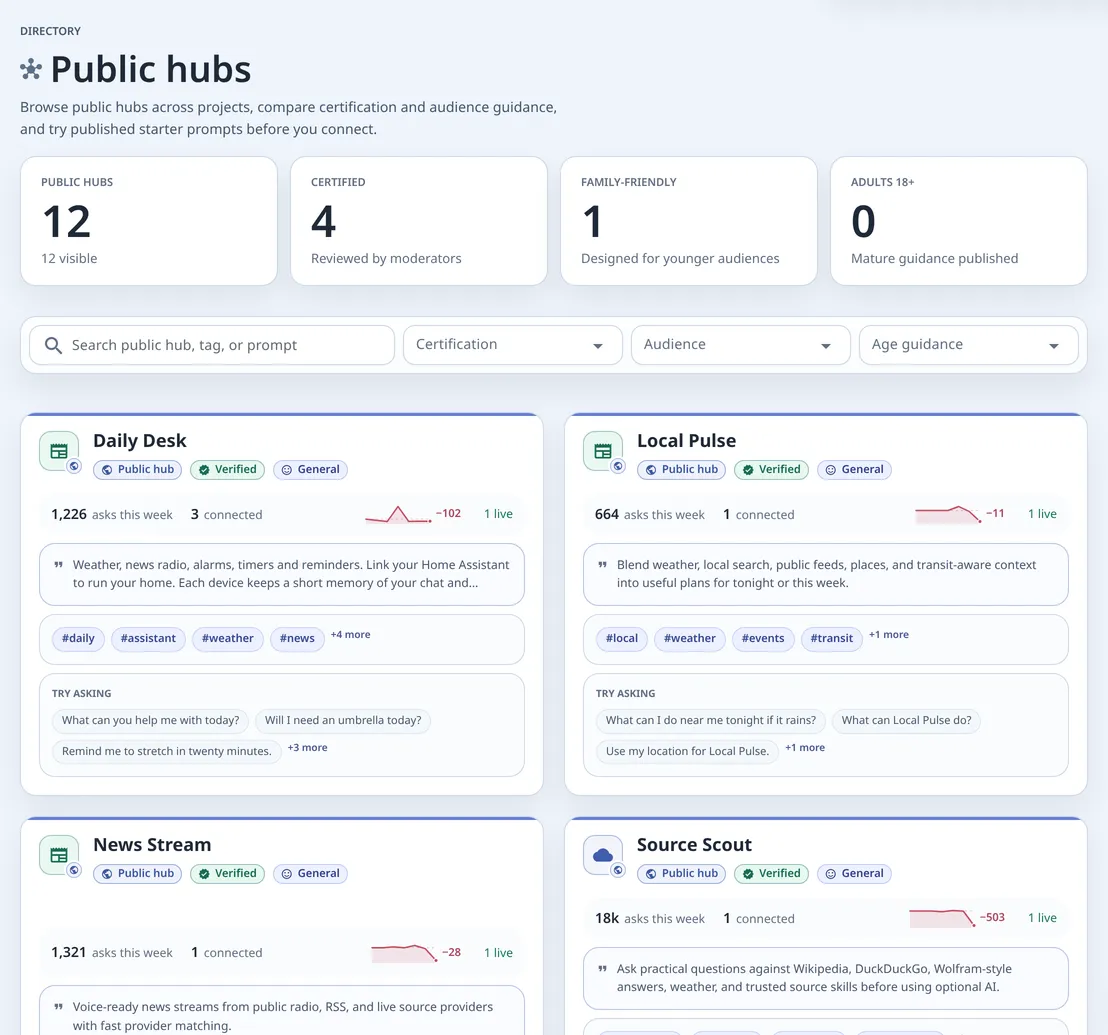The width and height of the screenshot is (1108, 1035).
Task: Click the quote mark in Daily Desk description
Action: point(59,565)
